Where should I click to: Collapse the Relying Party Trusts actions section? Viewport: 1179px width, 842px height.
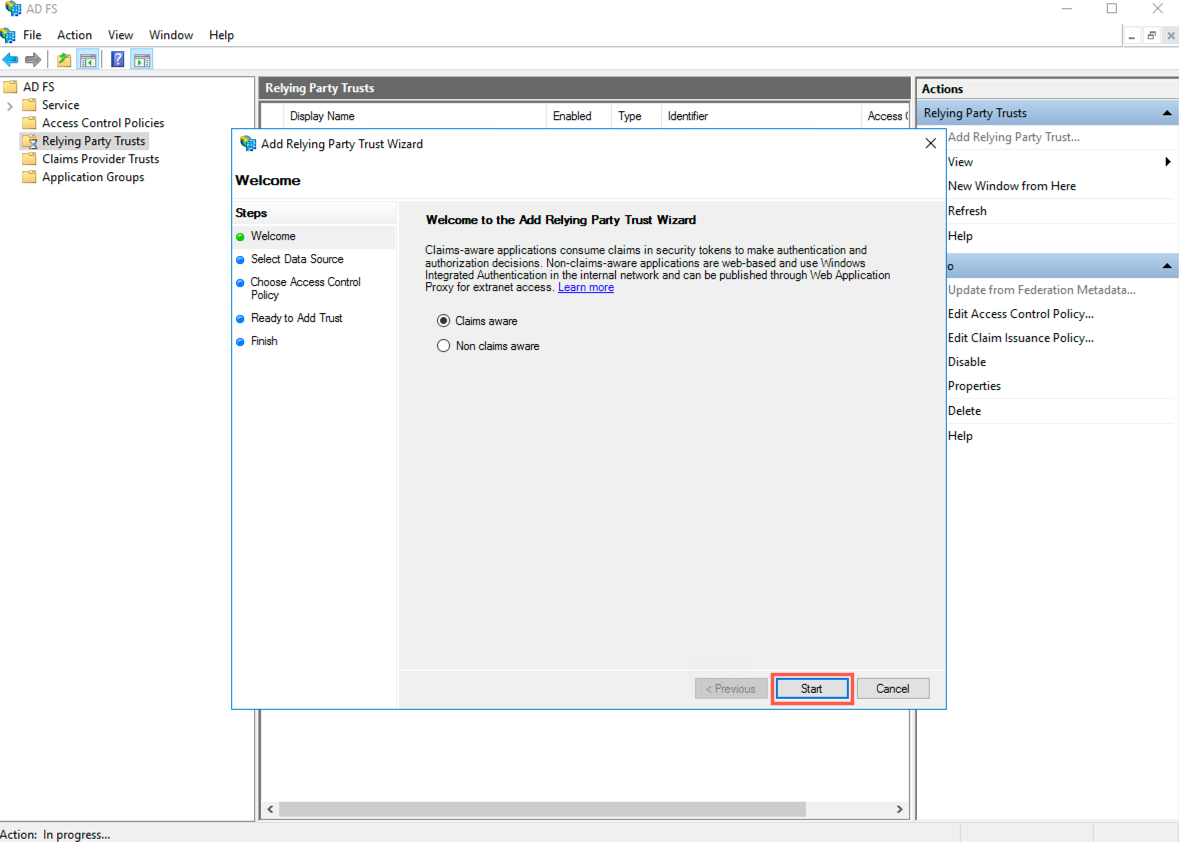(1166, 112)
